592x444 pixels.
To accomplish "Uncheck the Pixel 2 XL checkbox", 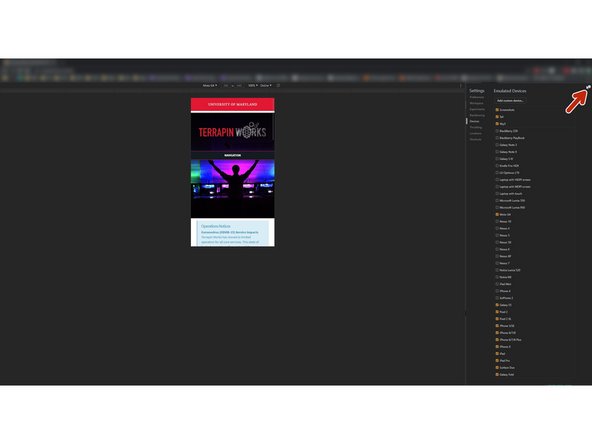I will click(497, 319).
